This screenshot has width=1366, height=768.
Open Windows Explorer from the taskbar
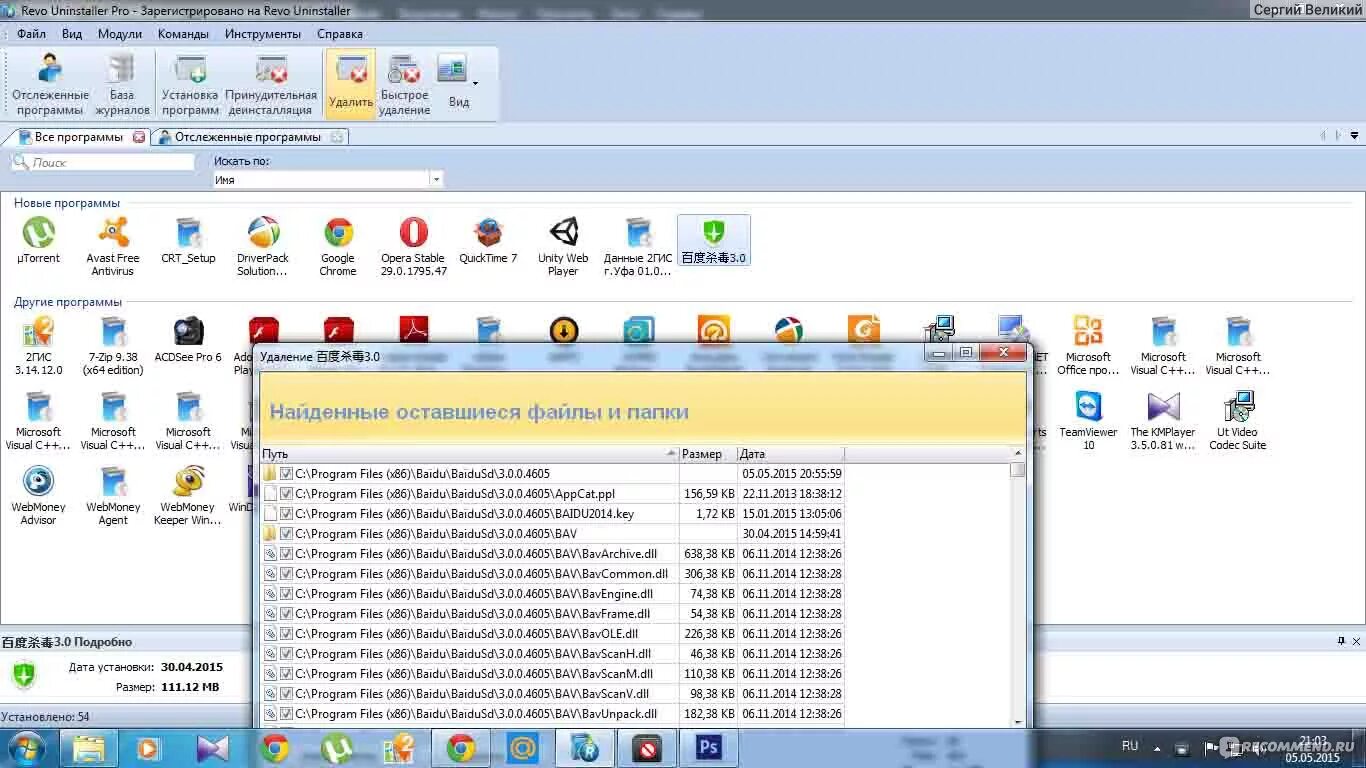click(89, 748)
